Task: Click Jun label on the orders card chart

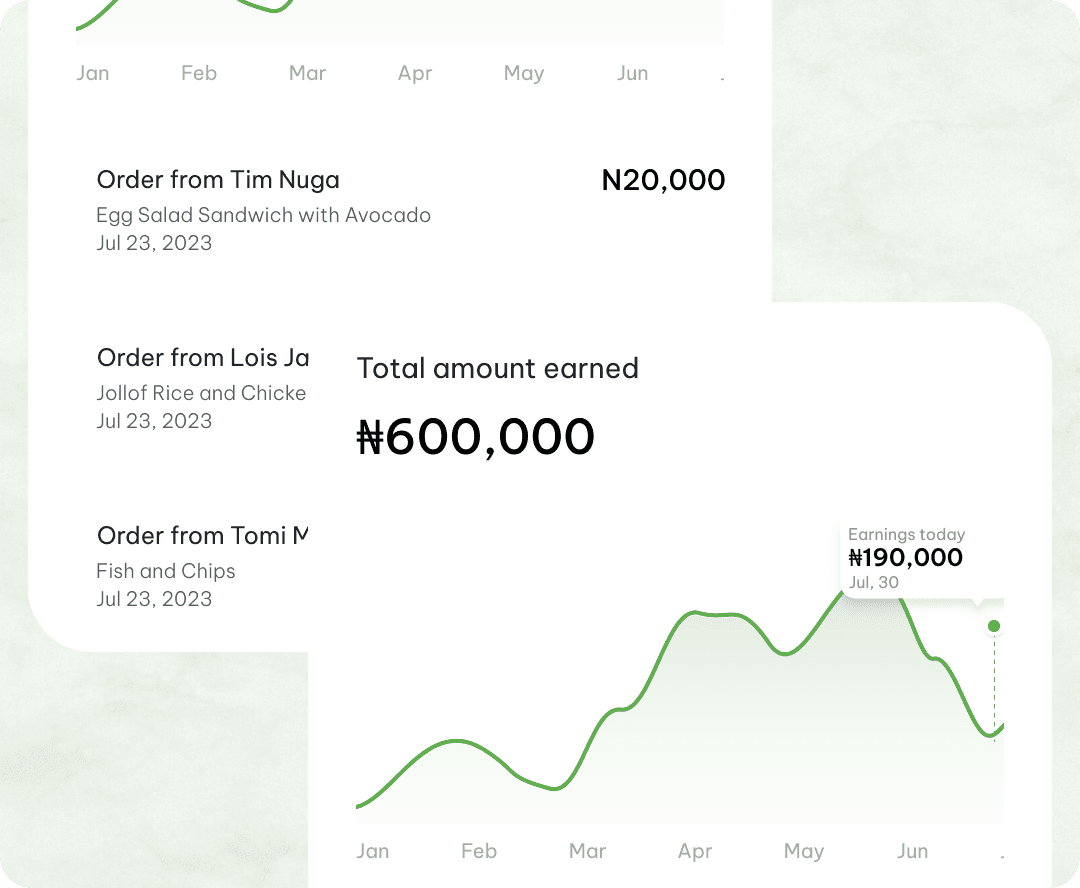Action: 632,73
